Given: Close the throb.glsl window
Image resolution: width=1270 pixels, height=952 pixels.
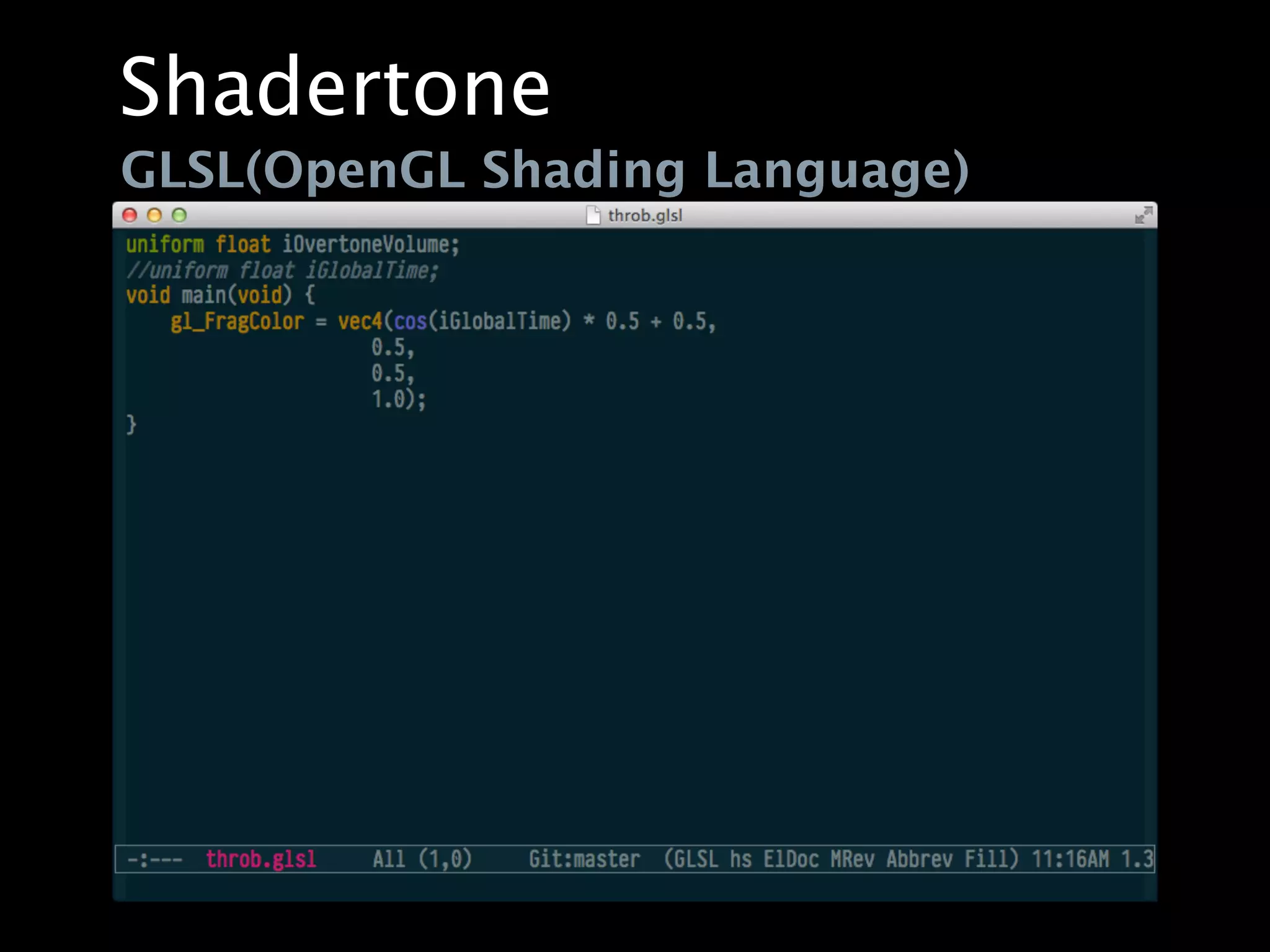Looking at the screenshot, I should click(x=130, y=215).
